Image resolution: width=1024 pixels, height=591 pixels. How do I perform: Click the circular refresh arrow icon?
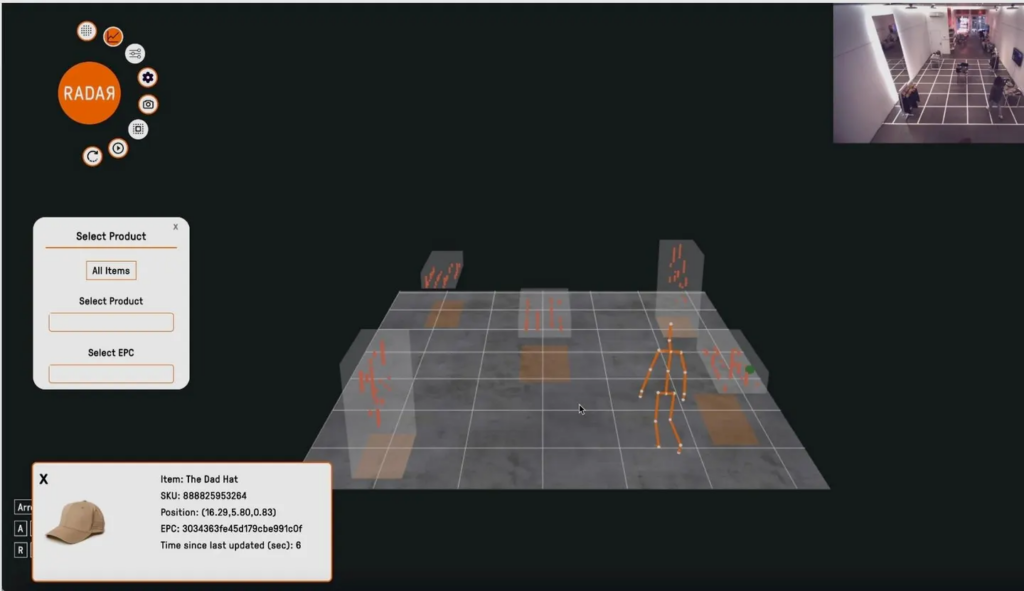(92, 156)
